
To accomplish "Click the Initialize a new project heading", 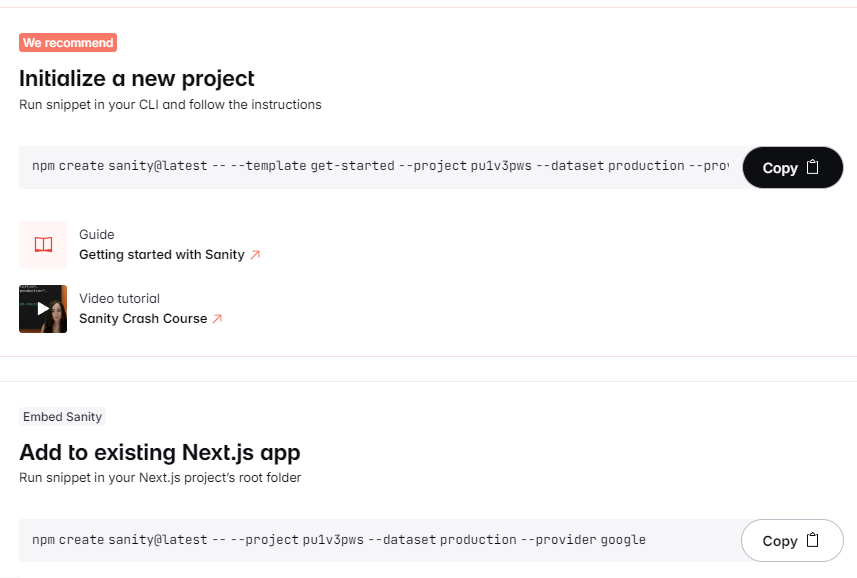I will (137, 79).
